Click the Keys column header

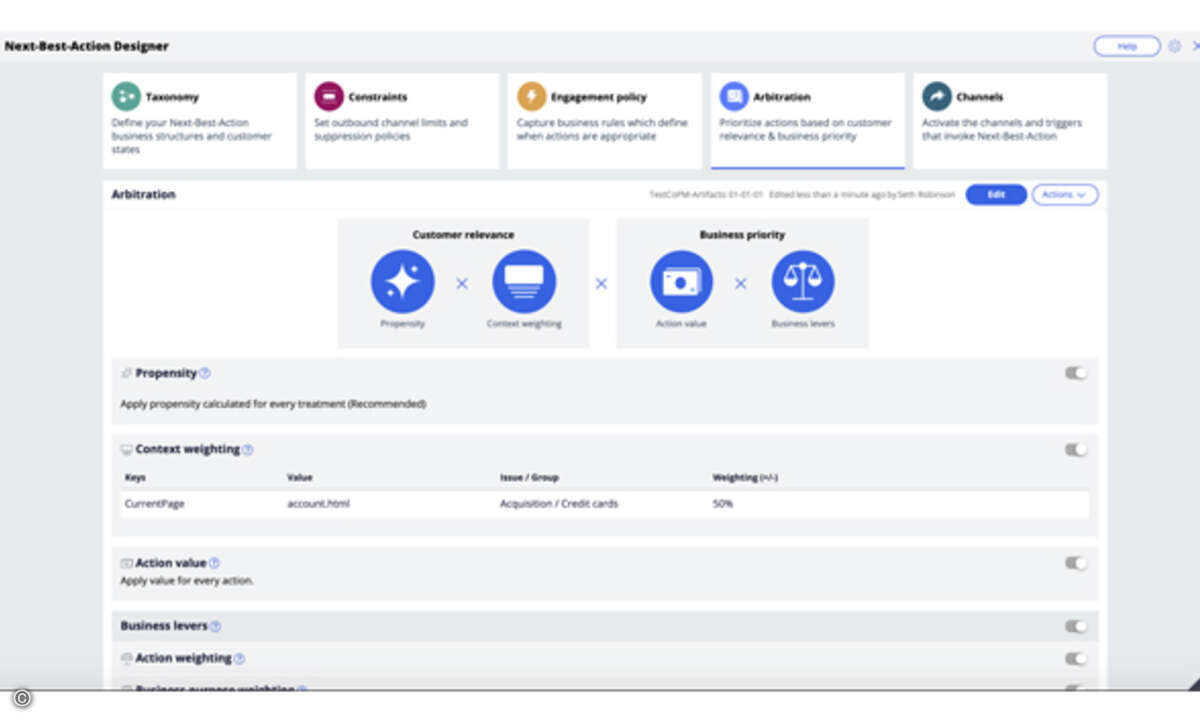coord(135,478)
